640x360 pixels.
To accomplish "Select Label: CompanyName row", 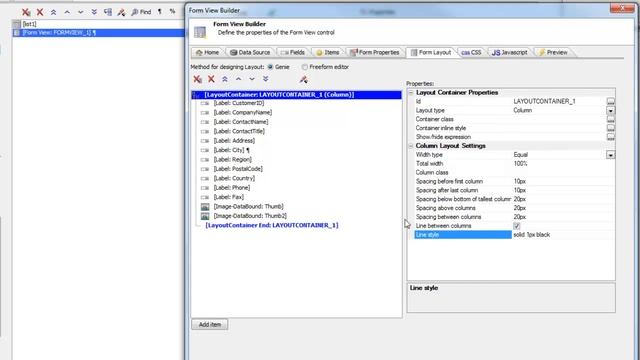I will tap(242, 113).
